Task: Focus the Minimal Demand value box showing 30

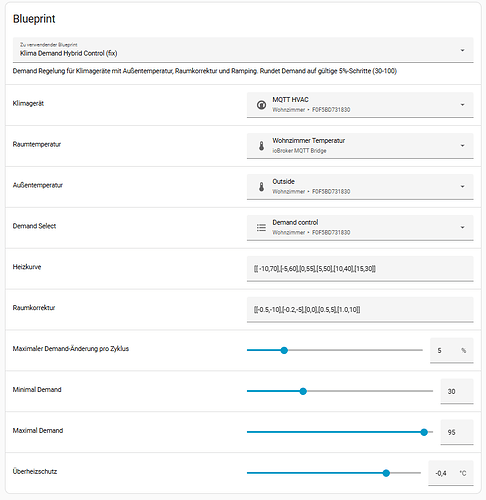Action: pos(457,391)
